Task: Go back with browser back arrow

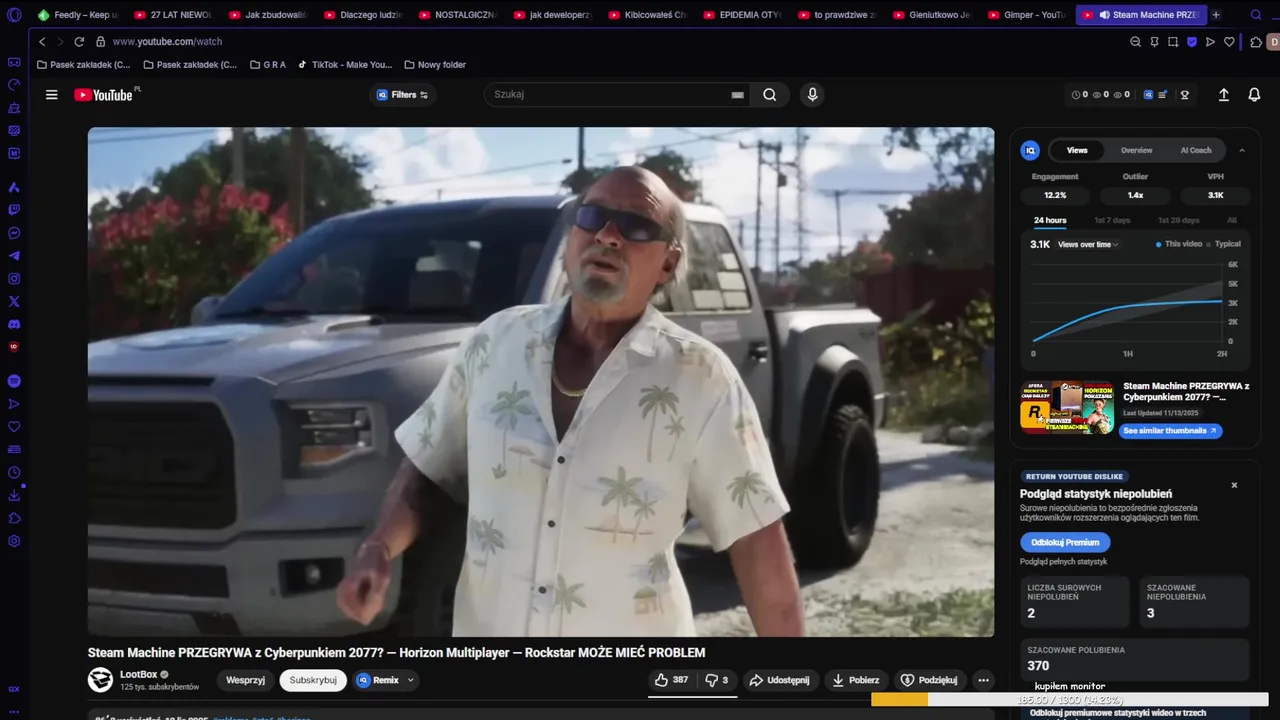Action: (42, 42)
